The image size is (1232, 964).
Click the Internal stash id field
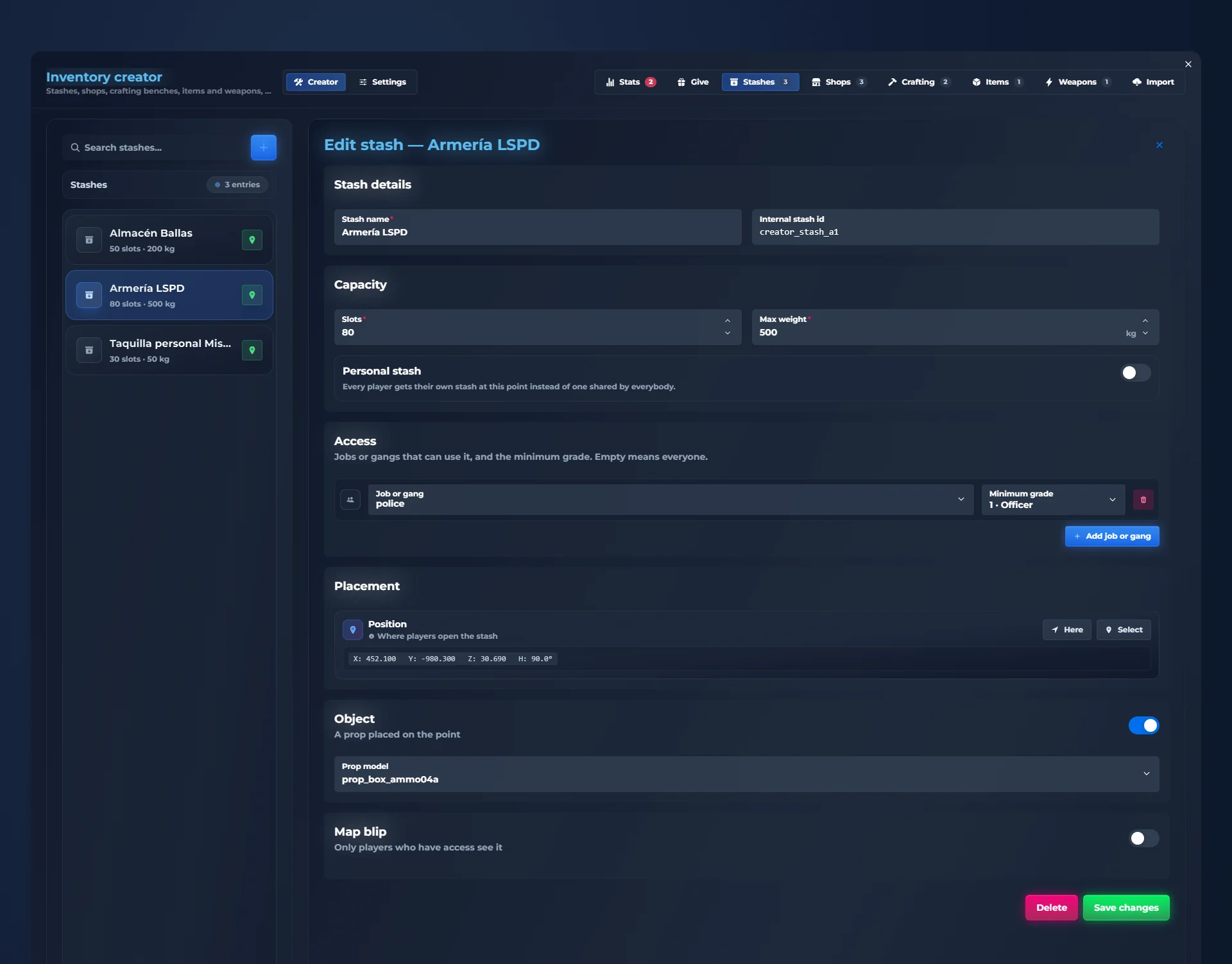pyautogui.click(x=955, y=227)
